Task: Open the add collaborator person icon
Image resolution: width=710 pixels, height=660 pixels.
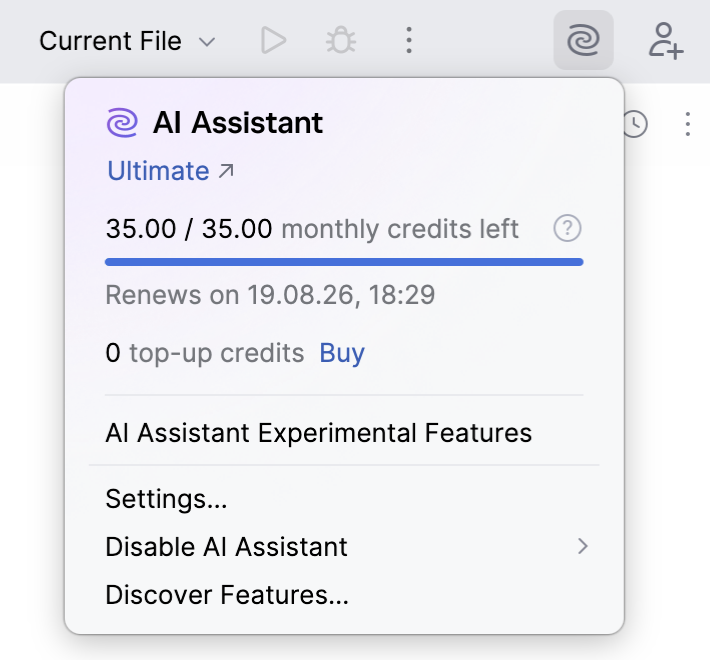Action: point(666,41)
